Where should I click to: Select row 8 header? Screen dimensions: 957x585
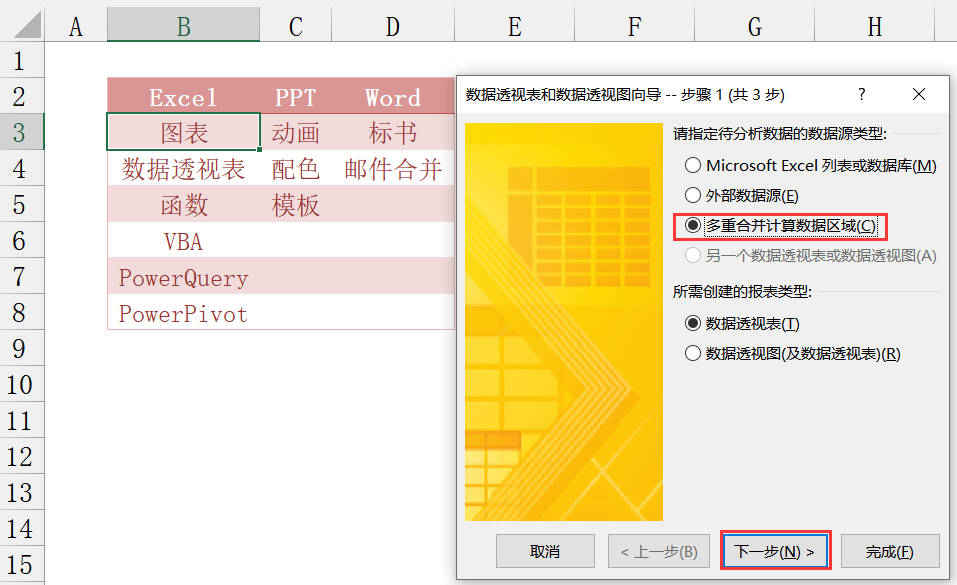[22, 312]
